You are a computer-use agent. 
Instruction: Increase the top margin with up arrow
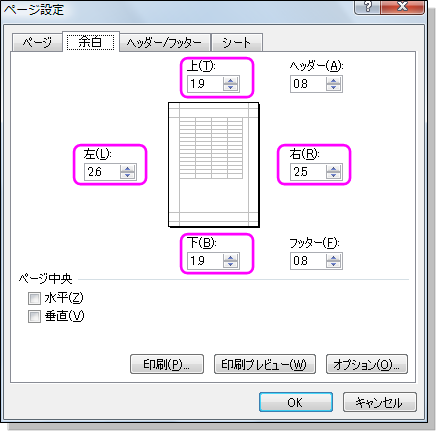coord(230,80)
